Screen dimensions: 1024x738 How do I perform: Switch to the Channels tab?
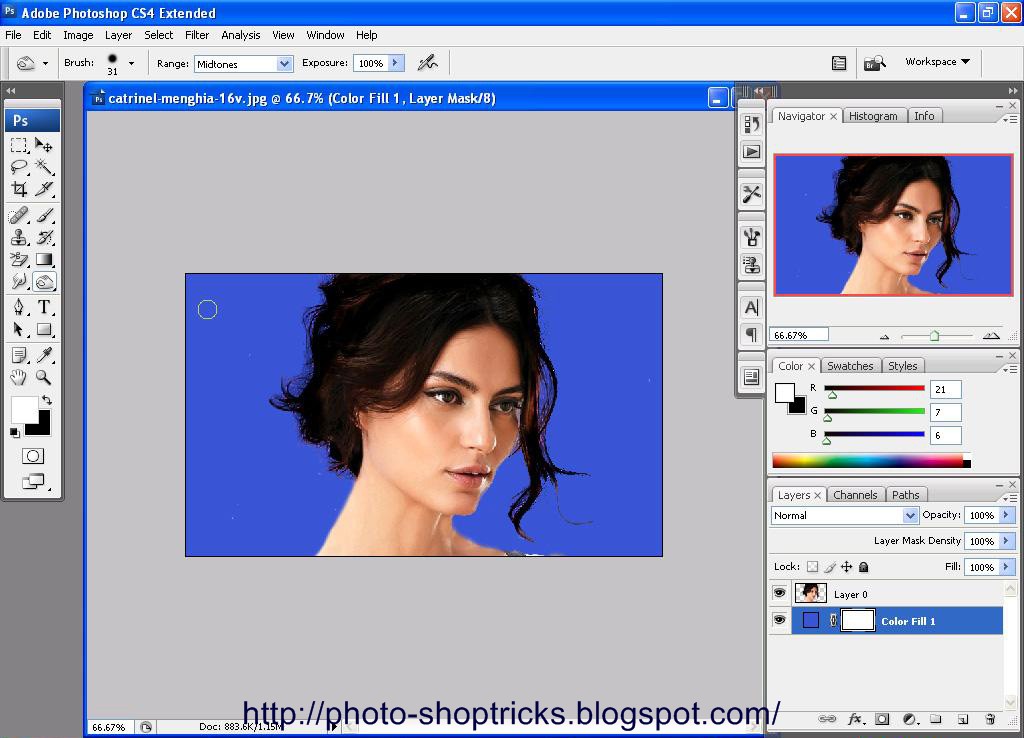click(x=855, y=495)
